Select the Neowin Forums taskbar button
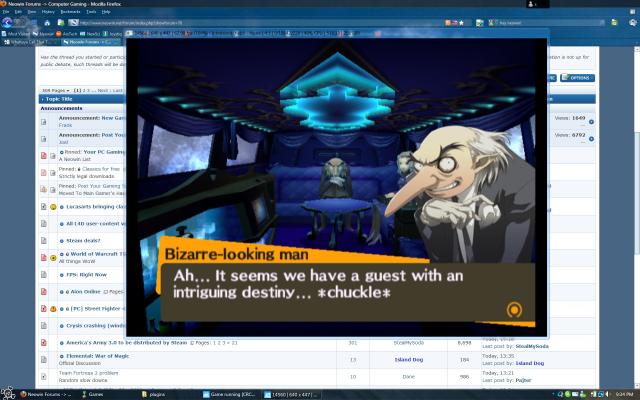 click(x=46, y=394)
